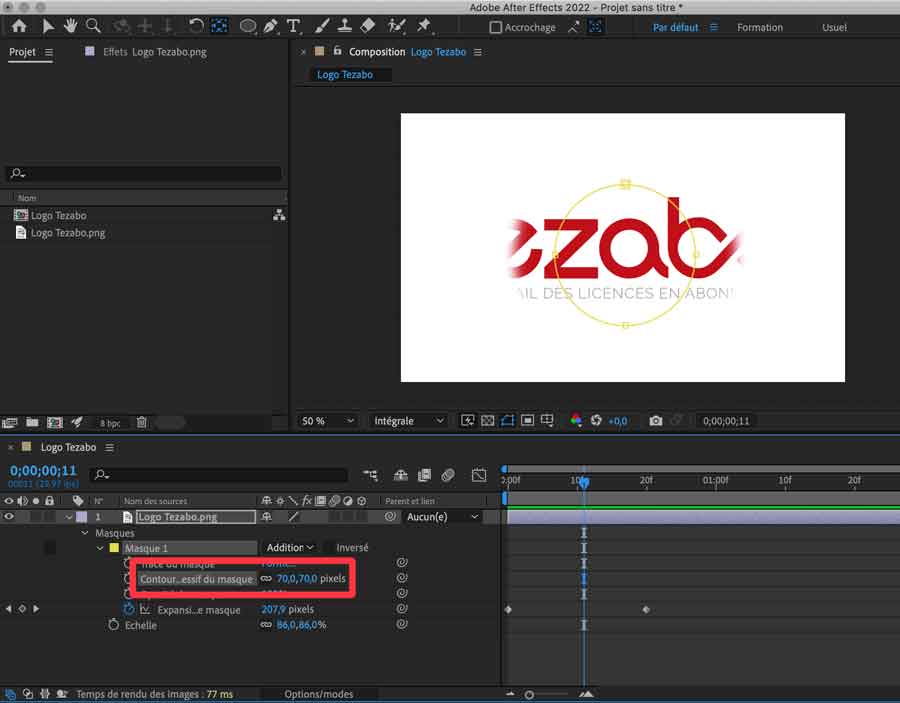Open the Projet panel menu
This screenshot has height=703, width=900.
tap(49, 52)
